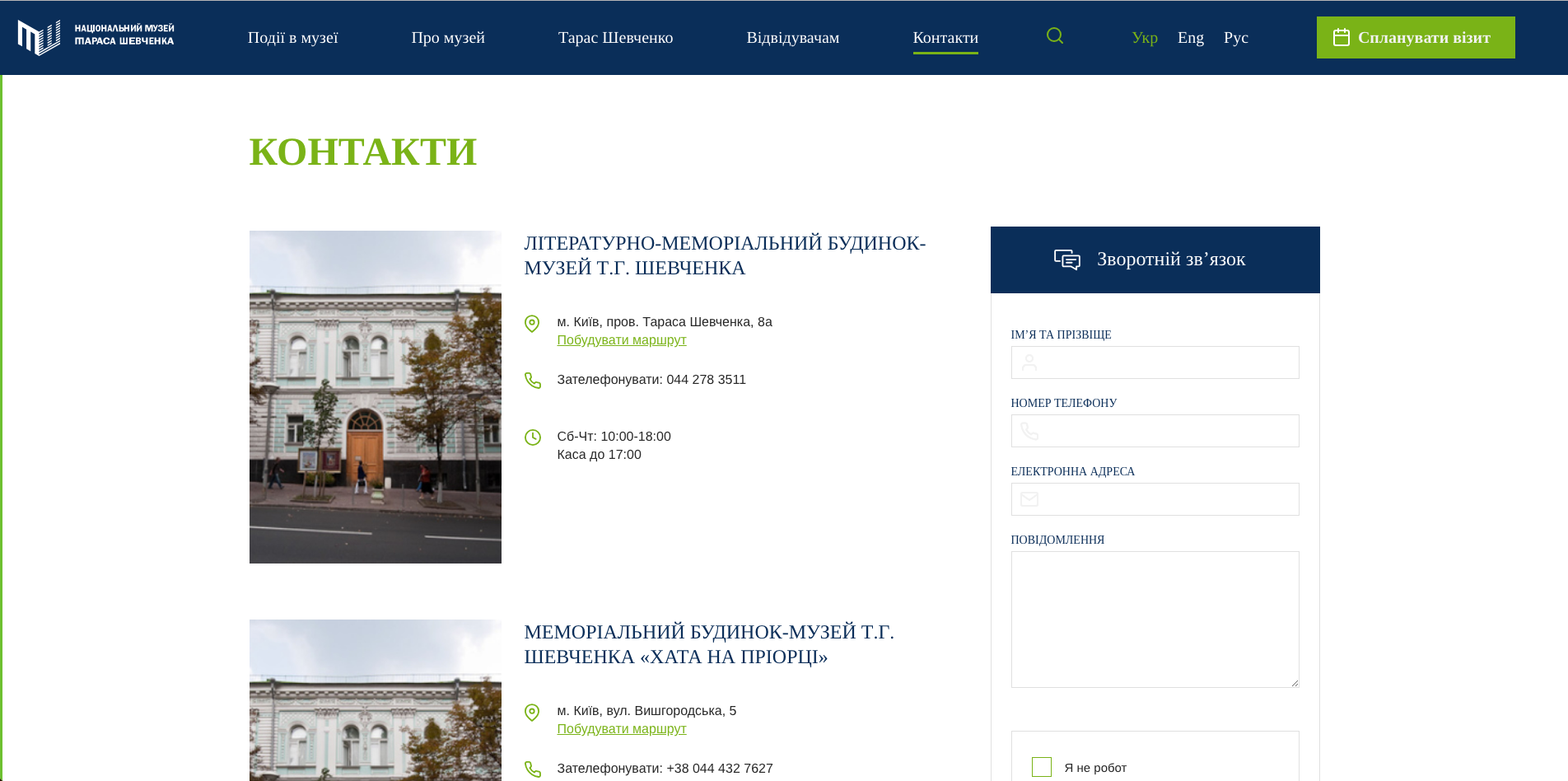Click the Меморіальний будинок-музей «Хата на Пріорці» heading
The width and height of the screenshot is (1568, 781).
(x=709, y=644)
